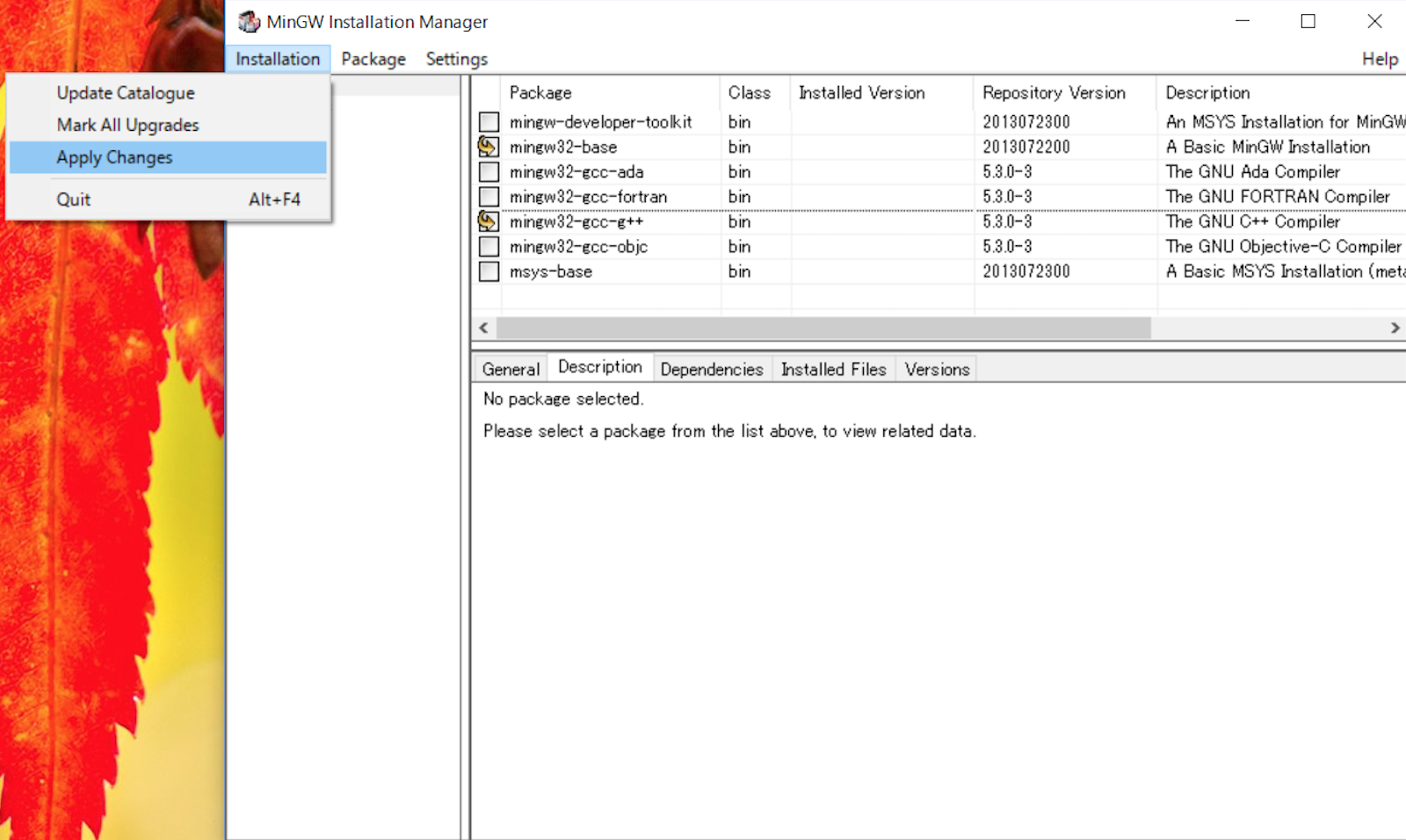The width and height of the screenshot is (1406, 840).
Task: Select the mingw32-gcc-ada package name
Action: click(576, 172)
